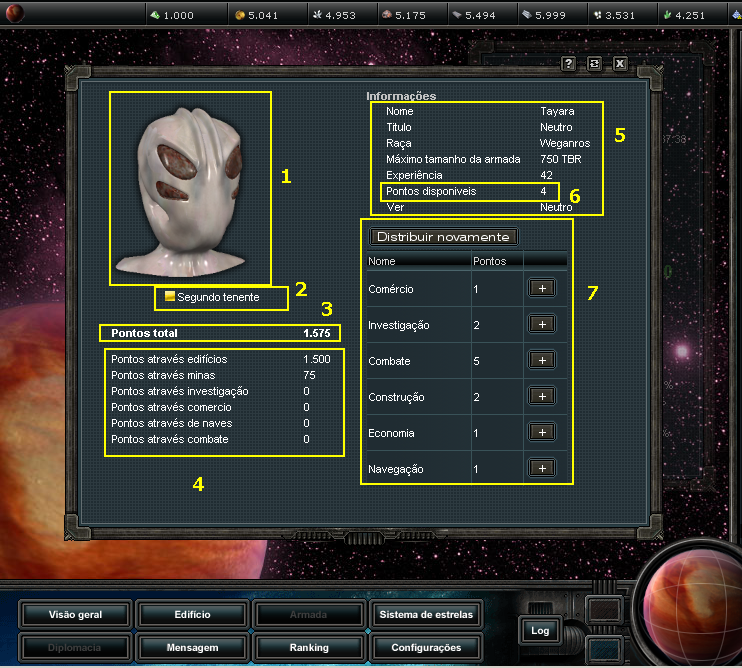Viewport: 742px width, 668px height.
Task: Click the help question mark icon
Action: [568, 63]
